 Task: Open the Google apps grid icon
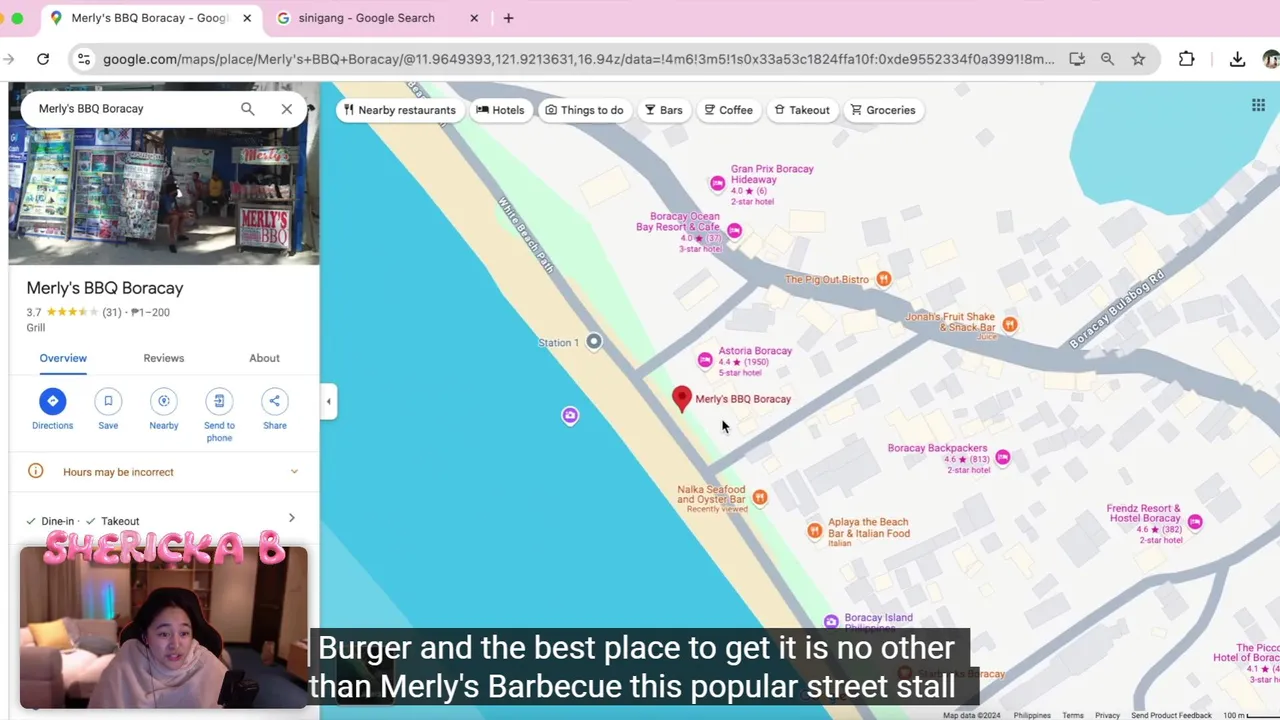1258,106
